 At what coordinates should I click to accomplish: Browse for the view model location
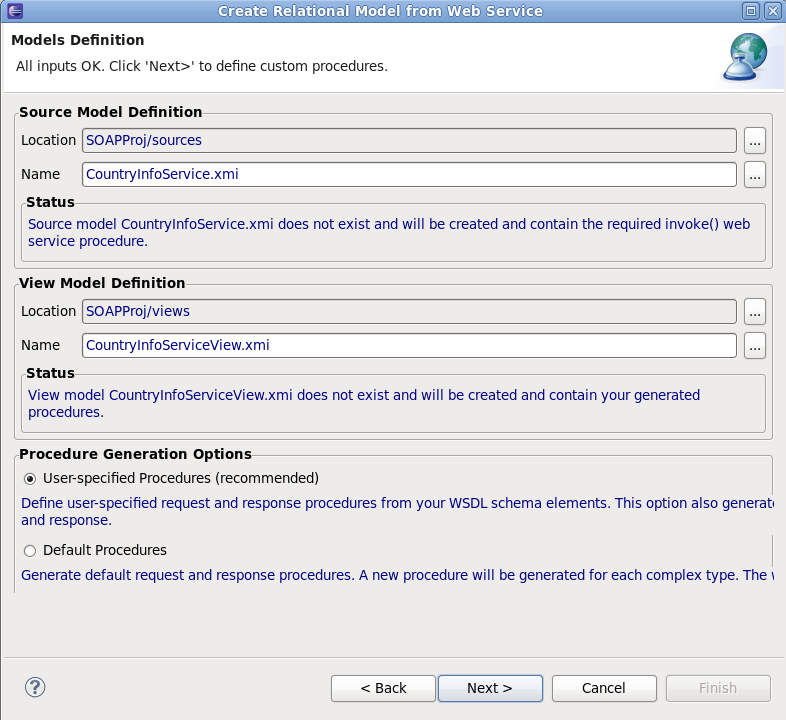(755, 311)
